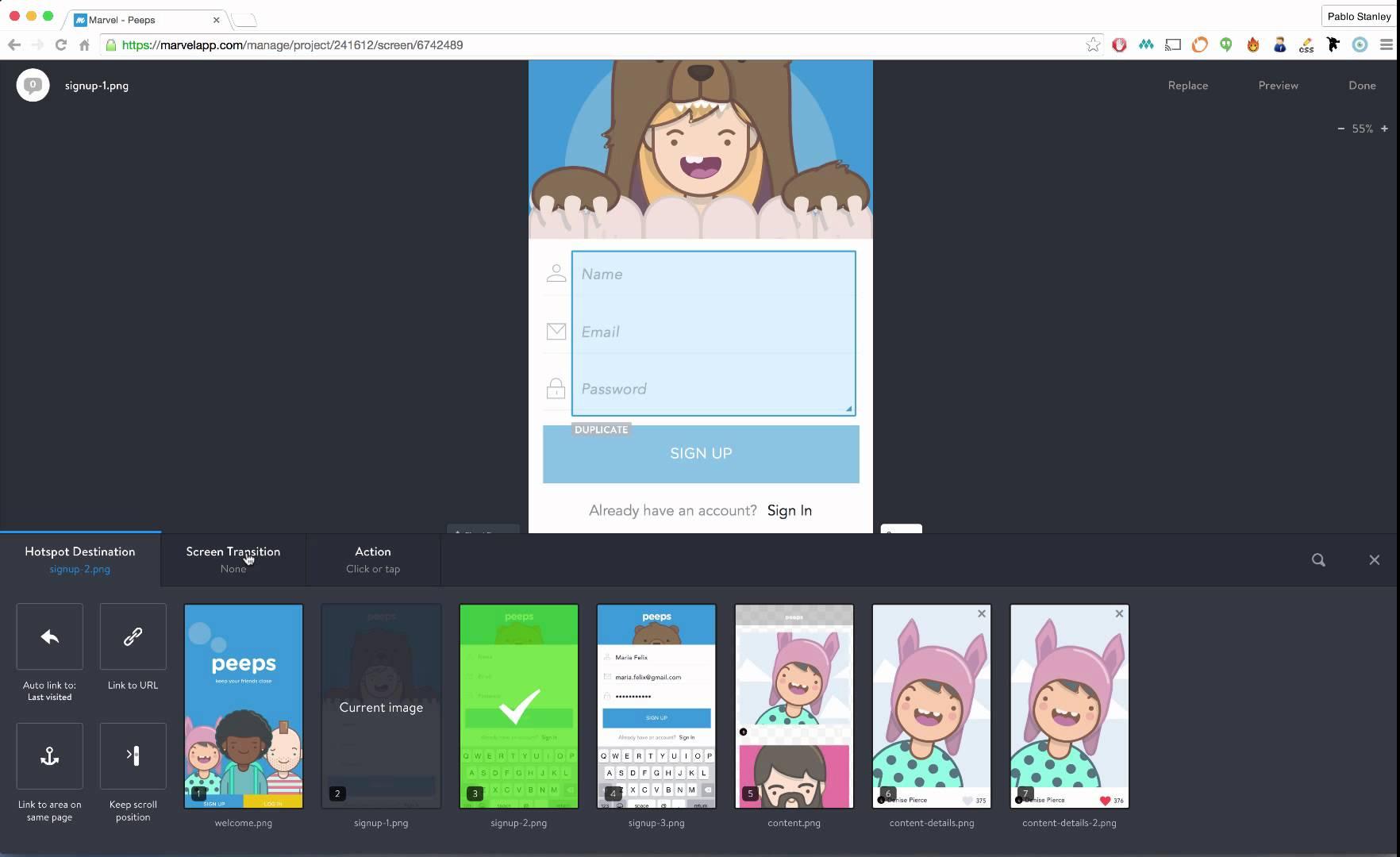
Task: Open the comments bubble icon
Action: click(33, 85)
